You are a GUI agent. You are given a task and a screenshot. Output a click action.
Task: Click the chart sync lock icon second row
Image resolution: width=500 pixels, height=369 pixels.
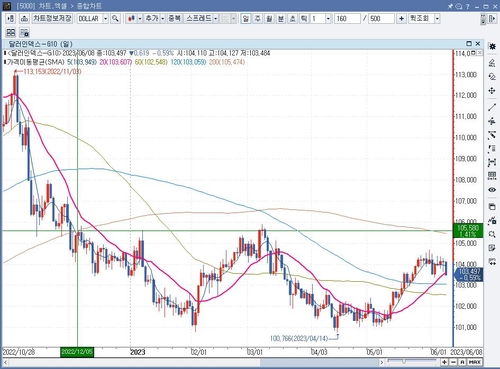tap(24, 32)
